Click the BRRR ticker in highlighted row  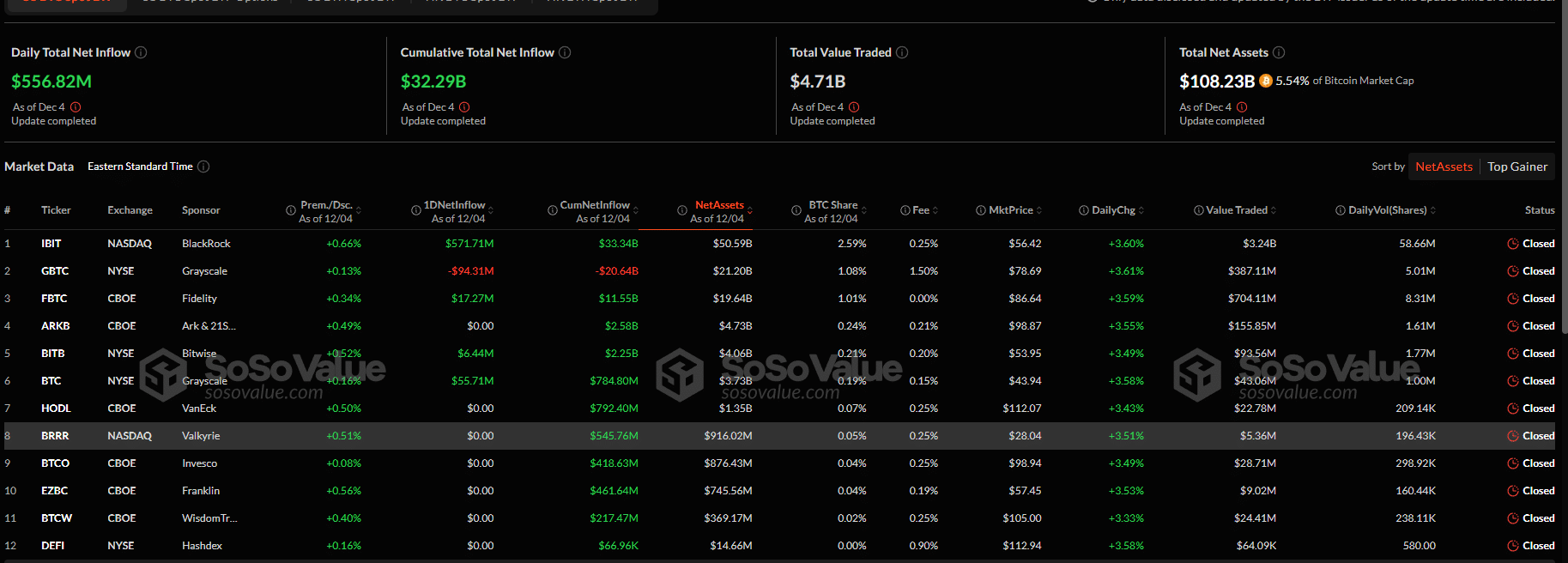[x=55, y=436]
